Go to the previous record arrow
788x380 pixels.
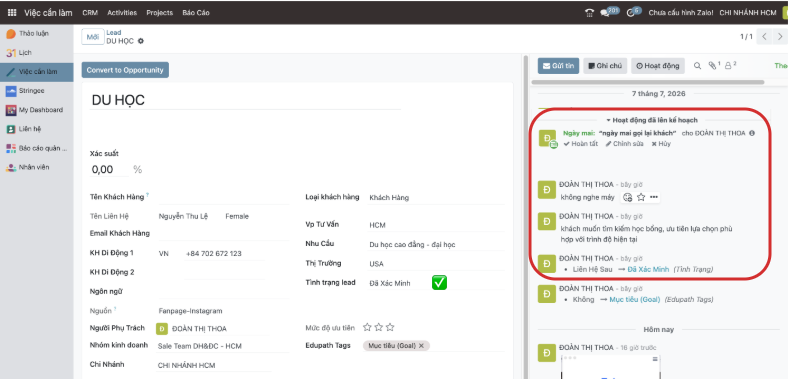764,37
